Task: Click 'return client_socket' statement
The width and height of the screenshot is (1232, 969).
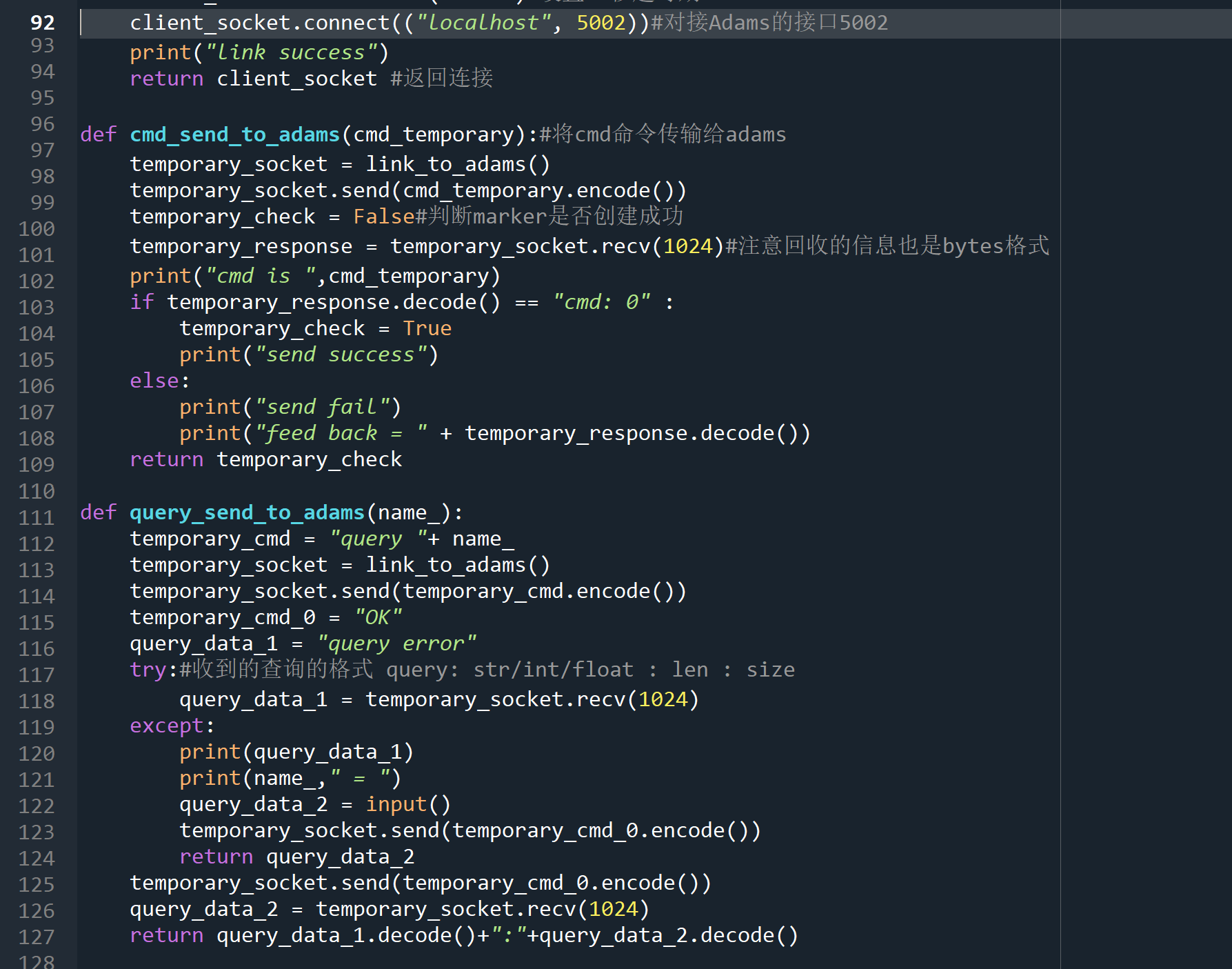Action: point(254,79)
